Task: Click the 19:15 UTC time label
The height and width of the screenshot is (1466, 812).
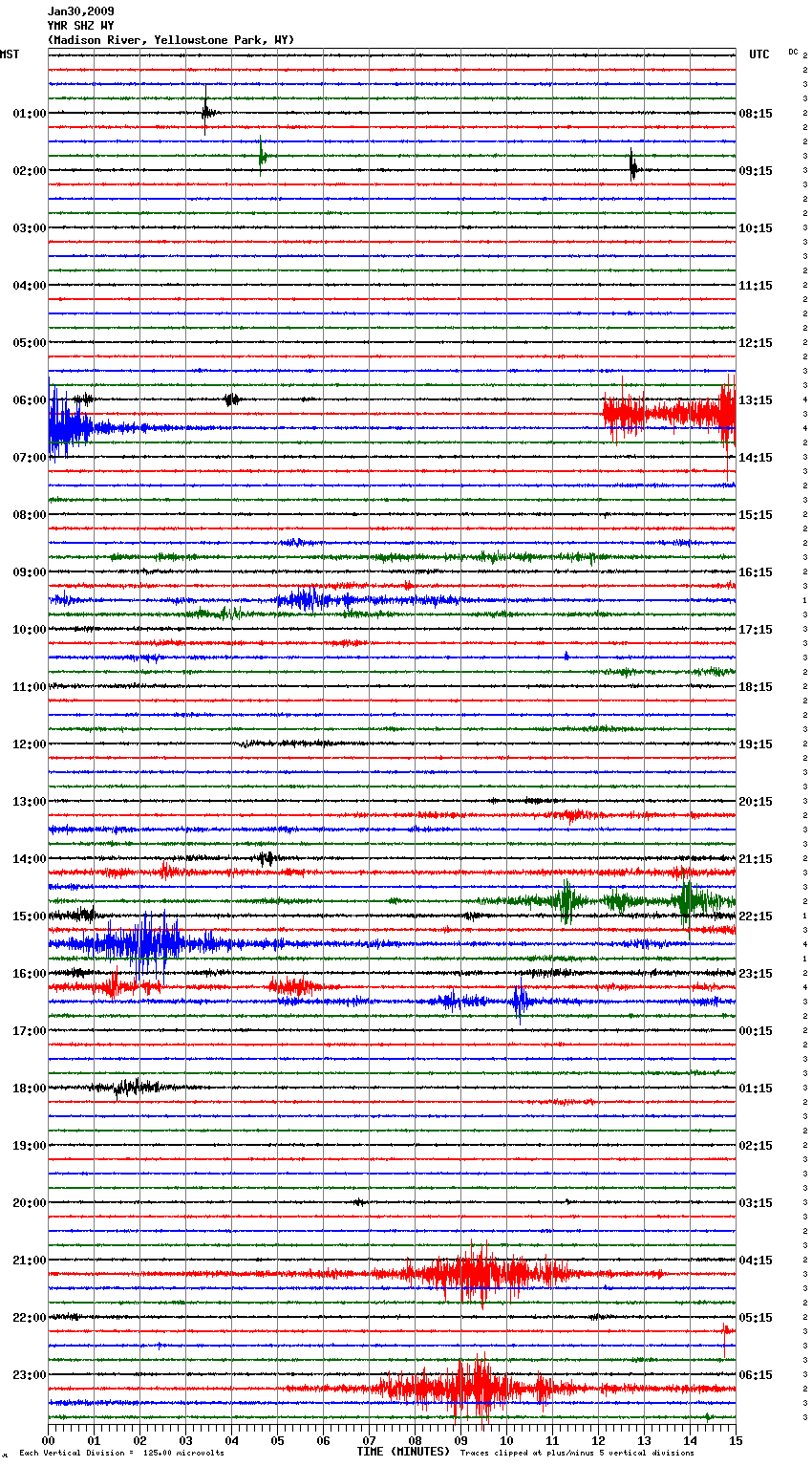Action: tap(756, 744)
